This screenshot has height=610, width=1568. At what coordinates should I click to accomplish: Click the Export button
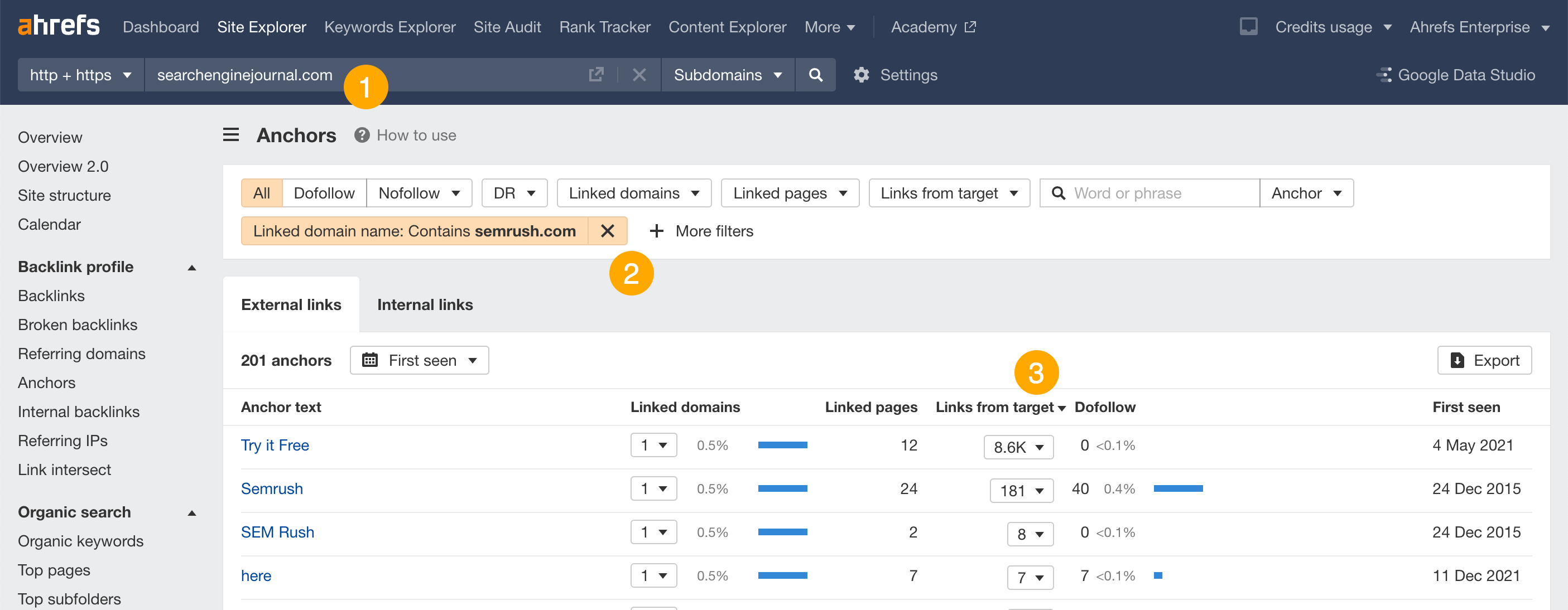pos(1485,361)
